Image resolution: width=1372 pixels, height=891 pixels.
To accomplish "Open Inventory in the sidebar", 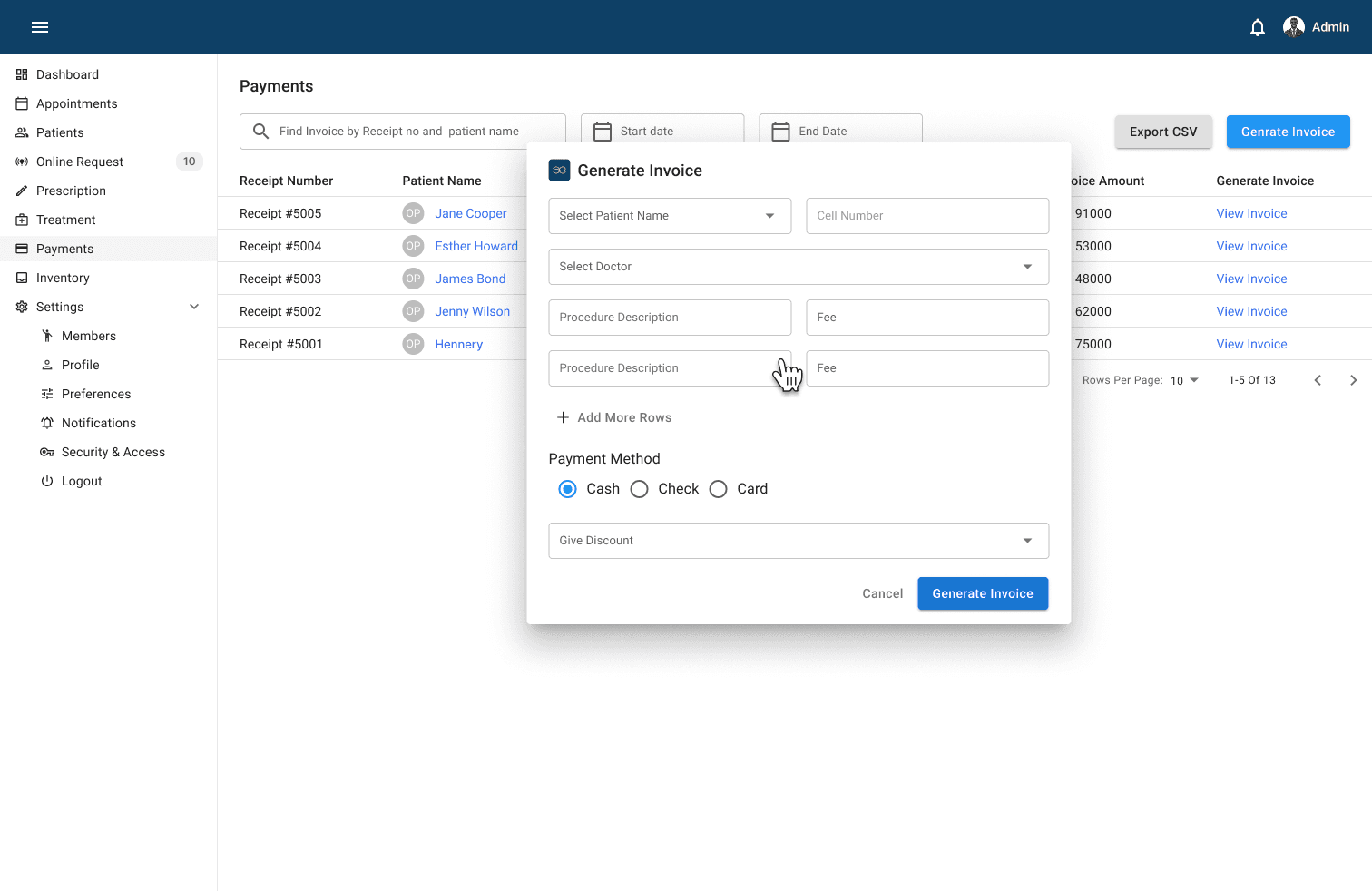I will point(63,278).
